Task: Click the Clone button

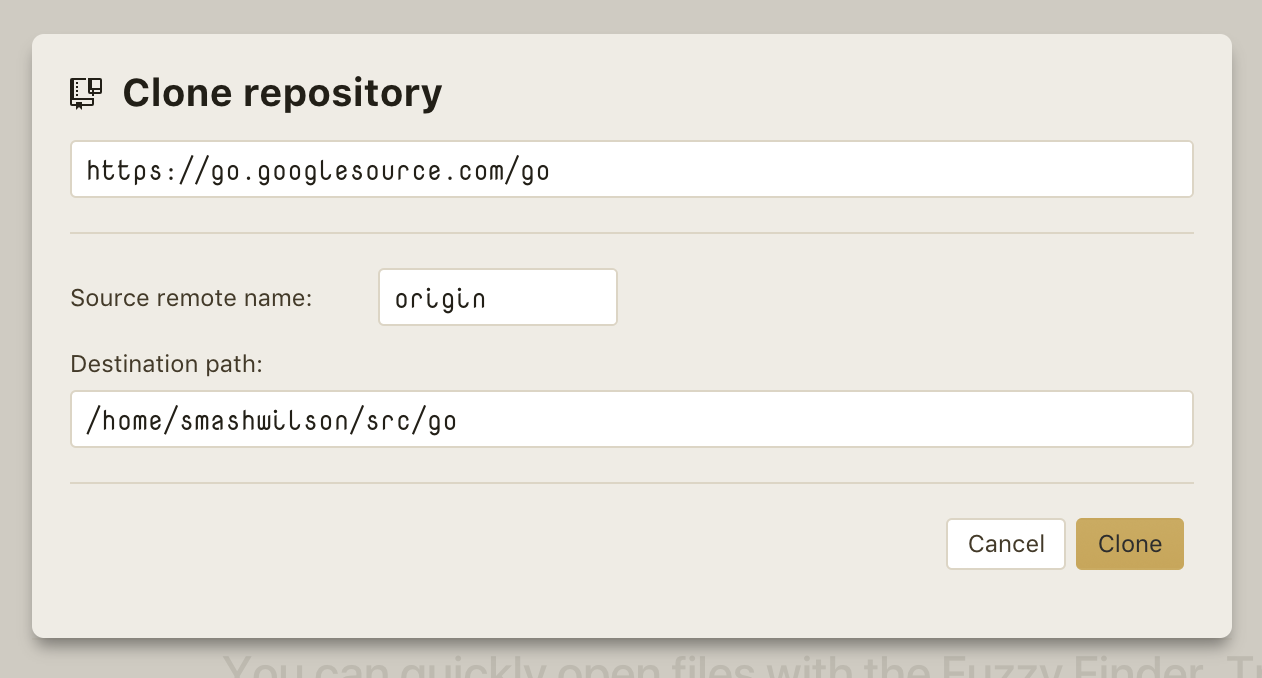Action: pos(1130,544)
